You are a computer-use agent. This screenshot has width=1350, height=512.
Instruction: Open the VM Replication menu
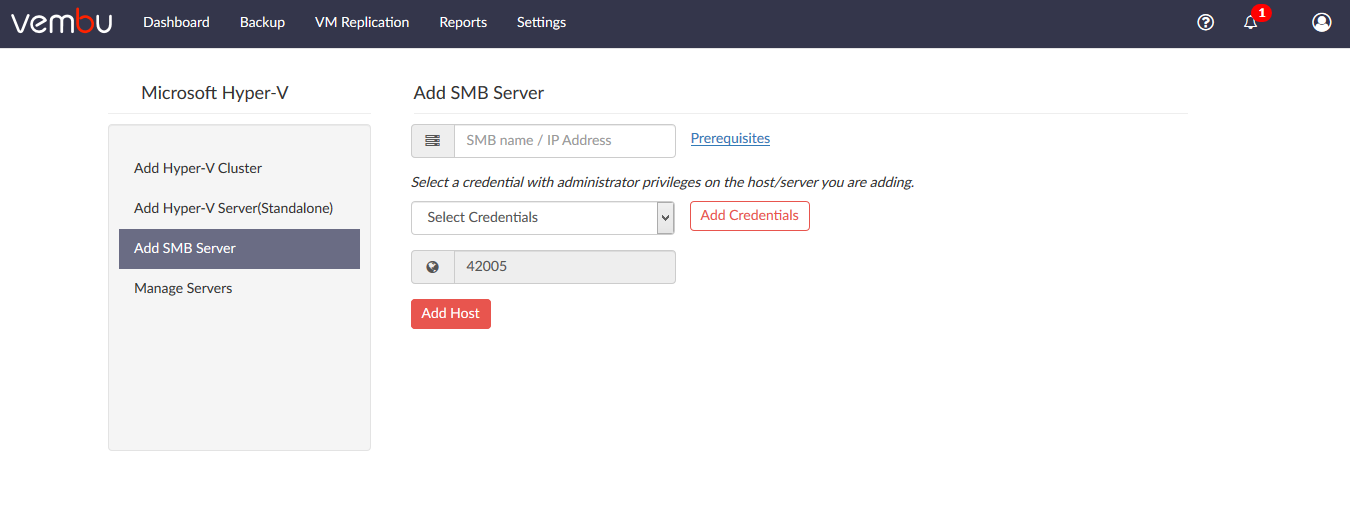pos(362,22)
